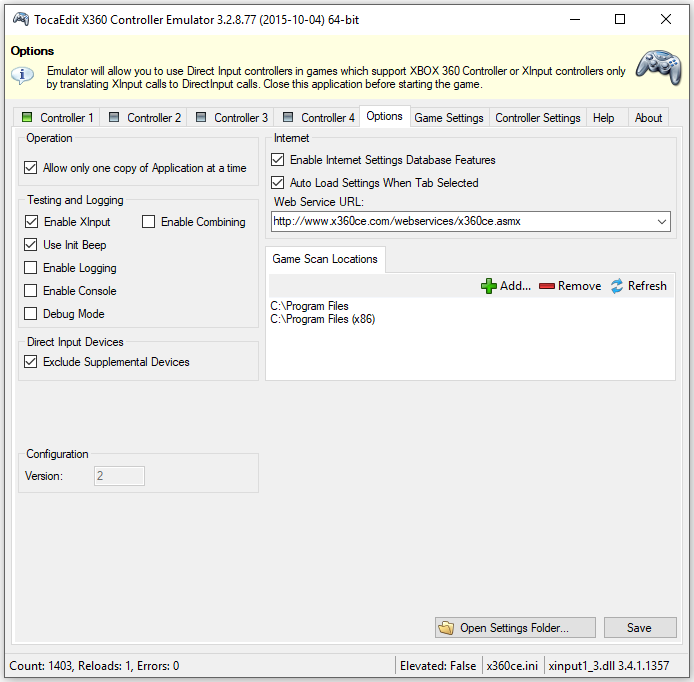This screenshot has width=694, height=682.
Task: Toggle Use Init Beep checkbox
Action: tap(31, 244)
